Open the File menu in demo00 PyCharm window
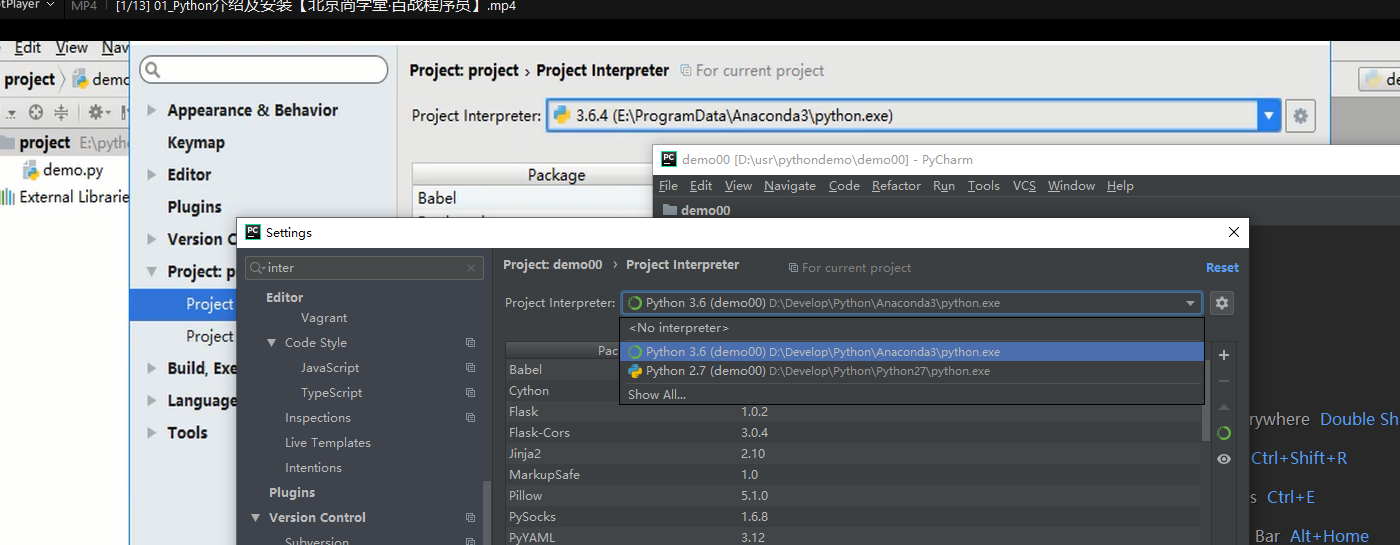1400x545 pixels. coord(668,186)
